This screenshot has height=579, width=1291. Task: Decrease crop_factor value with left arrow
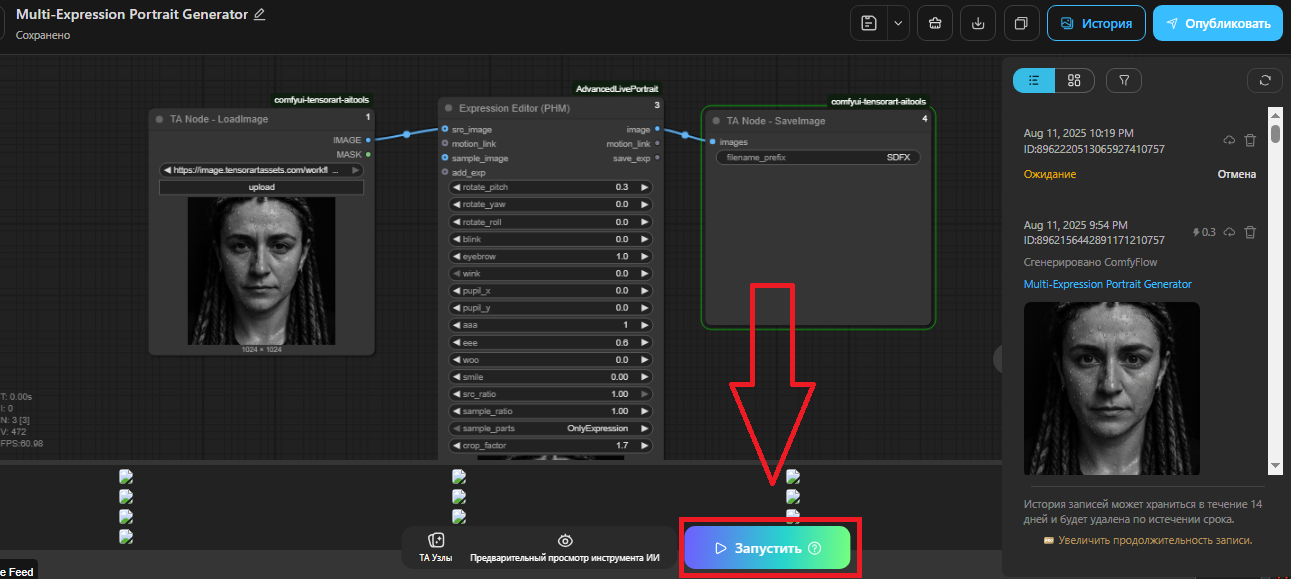pyautogui.click(x=457, y=445)
